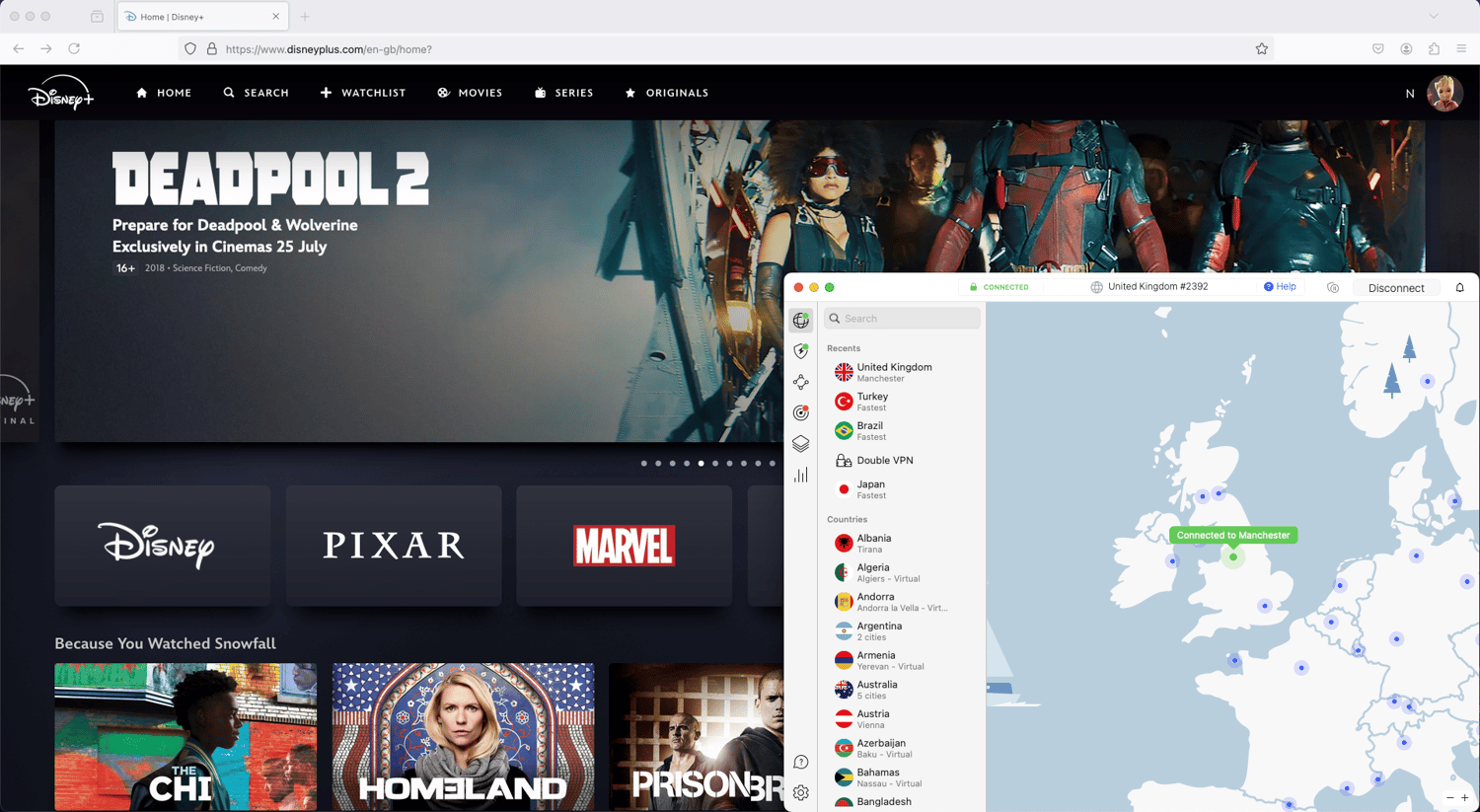Open the Prison Break thumbnail
This screenshot has width=1480, height=812.
coord(697,737)
